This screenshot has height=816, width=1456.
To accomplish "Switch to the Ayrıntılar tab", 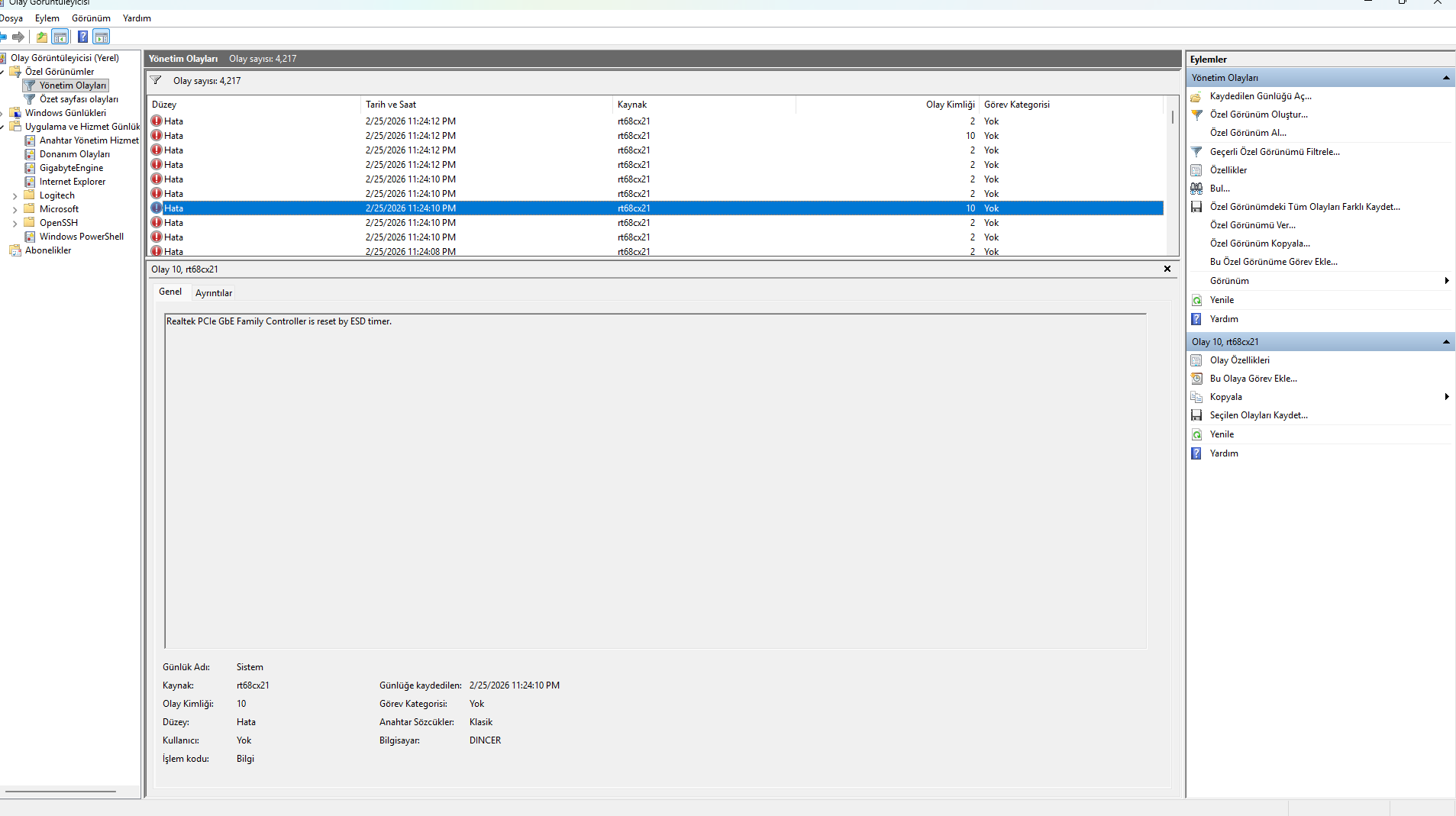I will [x=214, y=293].
